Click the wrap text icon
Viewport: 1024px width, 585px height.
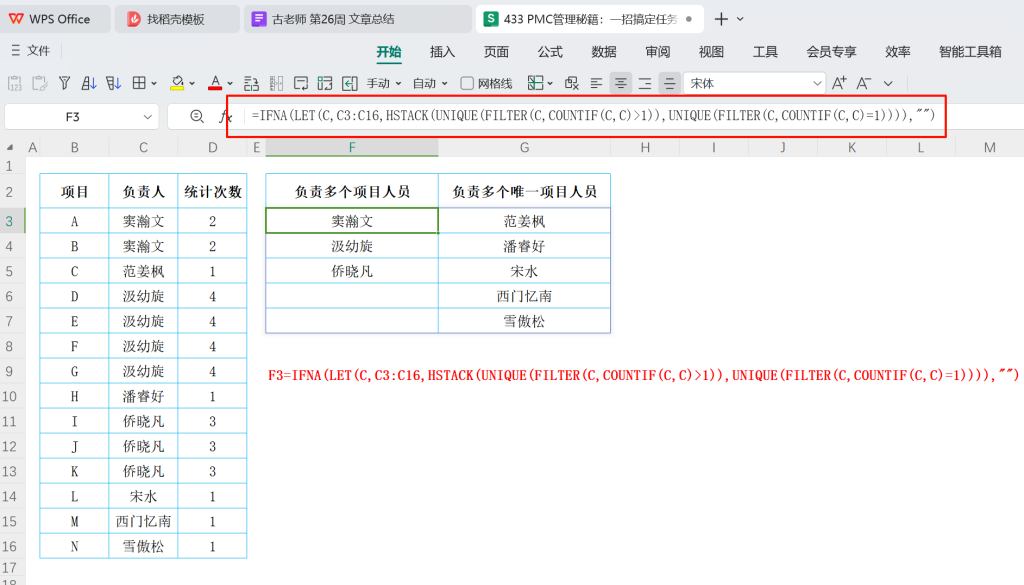tap(301, 84)
